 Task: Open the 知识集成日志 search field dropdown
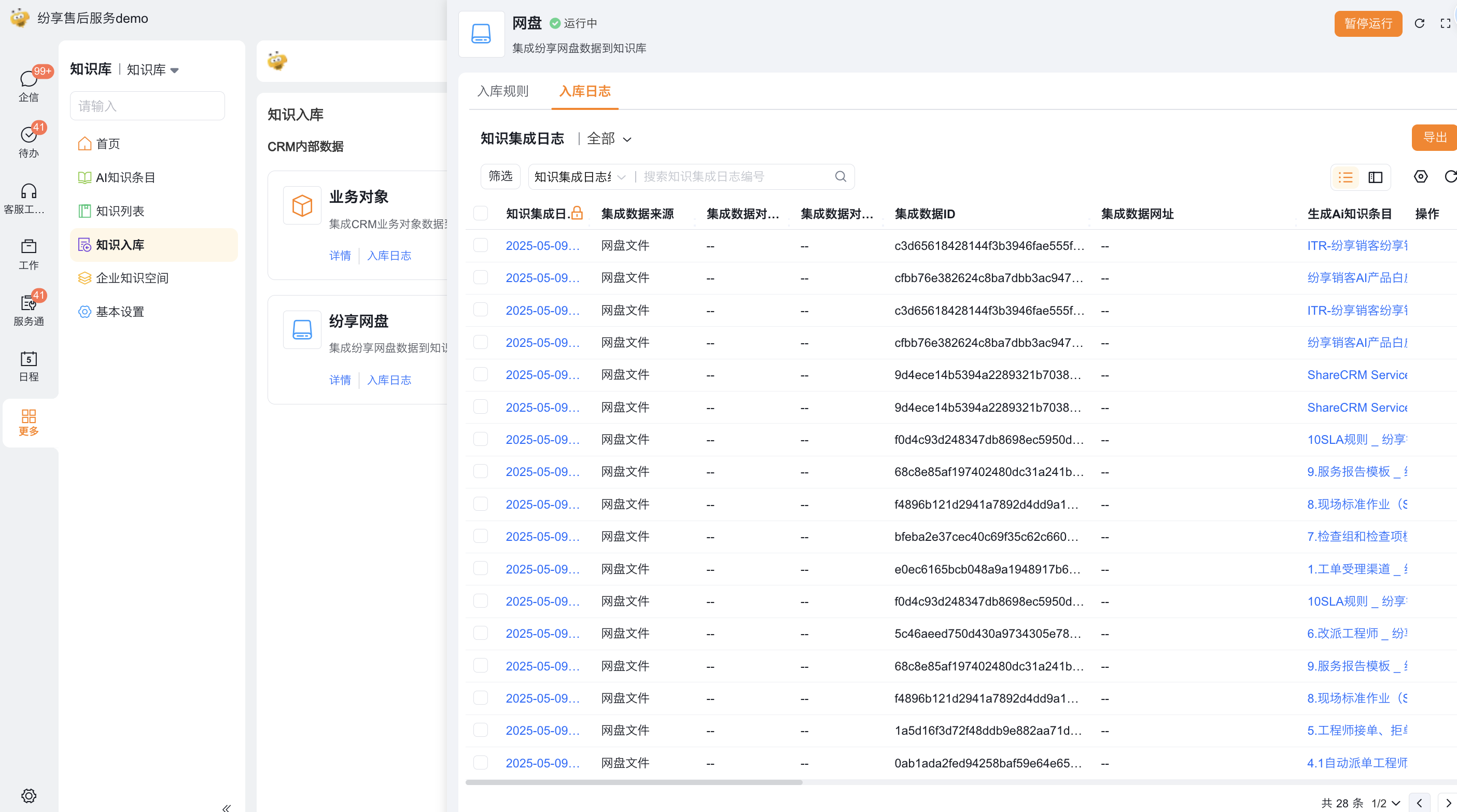coord(579,177)
